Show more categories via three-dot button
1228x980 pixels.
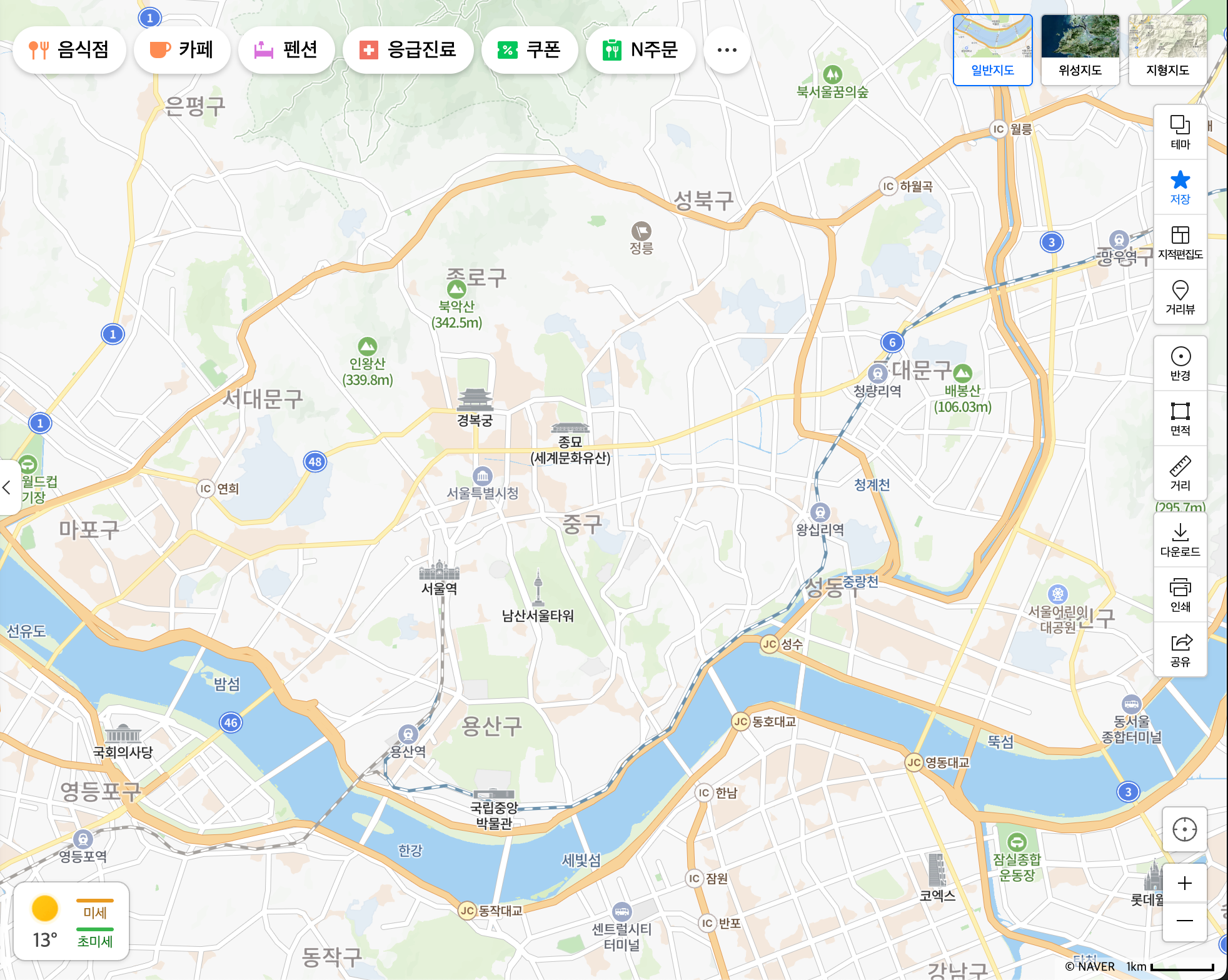click(x=727, y=50)
